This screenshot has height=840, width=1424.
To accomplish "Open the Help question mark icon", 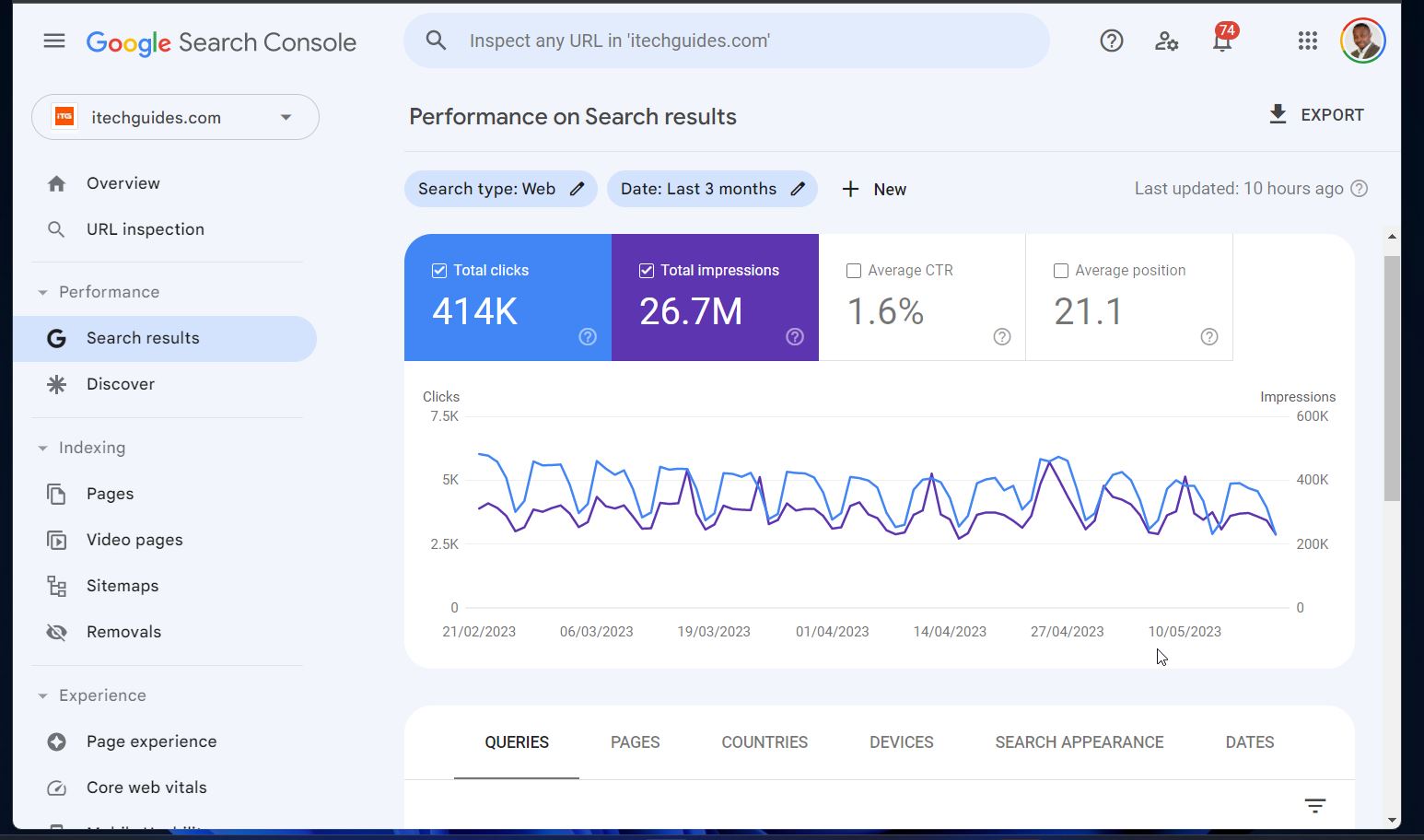I will [1112, 41].
